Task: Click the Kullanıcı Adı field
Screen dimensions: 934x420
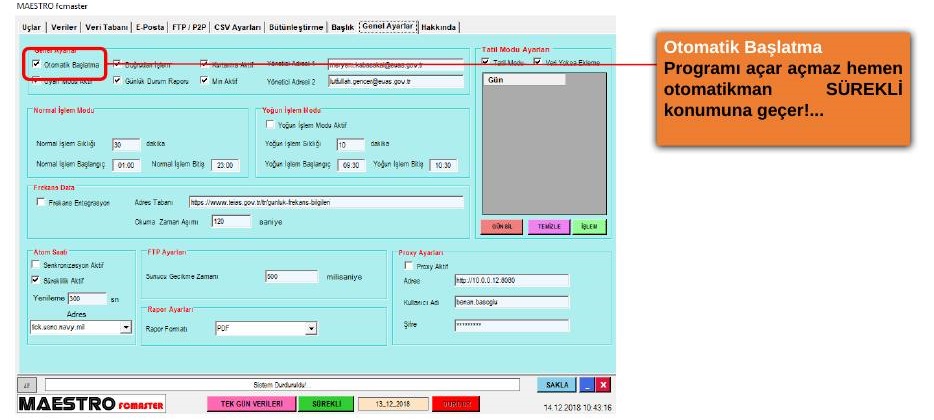Action: pos(511,302)
